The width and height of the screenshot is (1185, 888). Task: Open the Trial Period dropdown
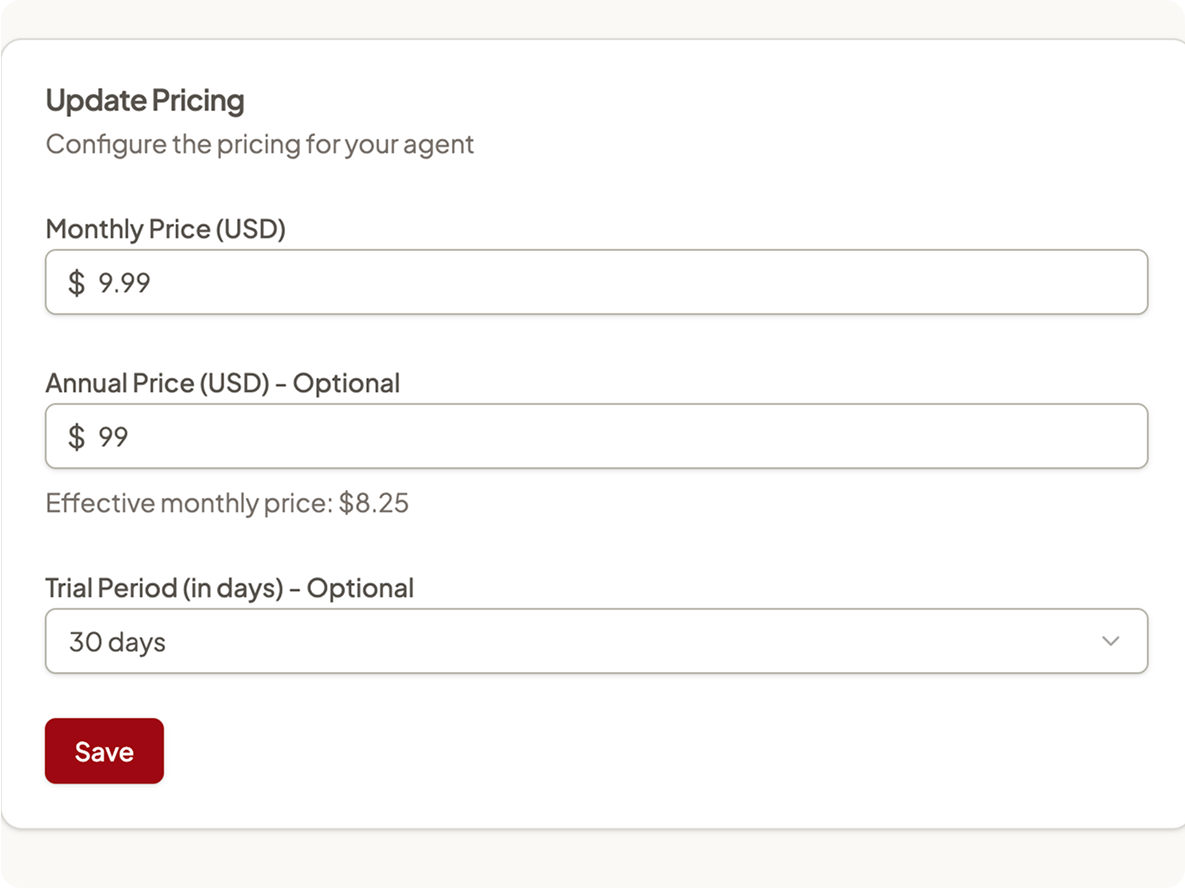pos(596,641)
